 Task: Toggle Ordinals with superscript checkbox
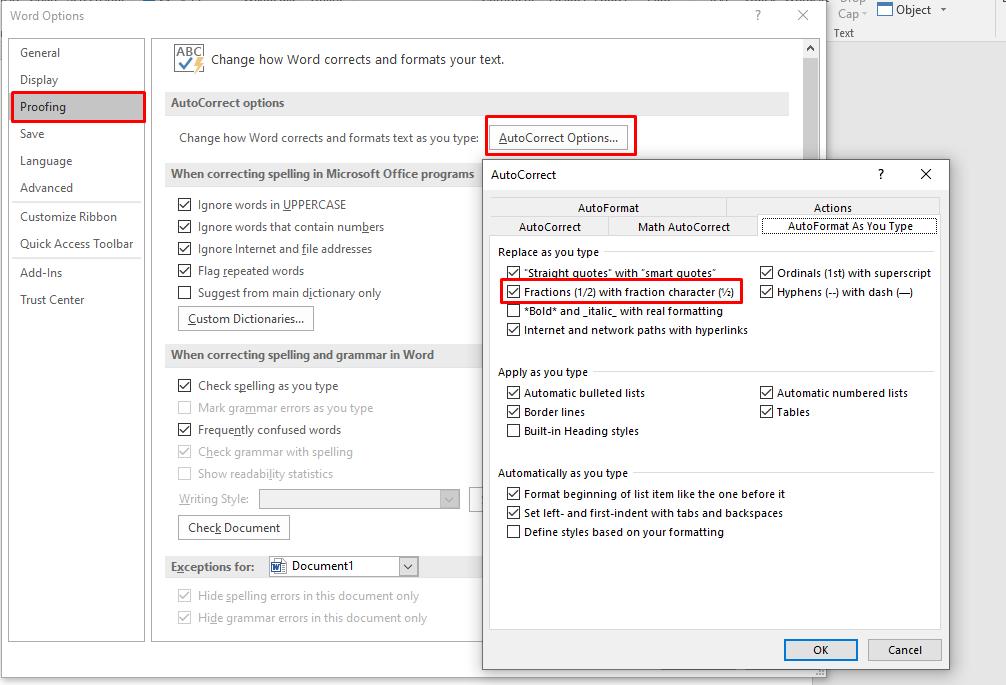[x=766, y=273]
